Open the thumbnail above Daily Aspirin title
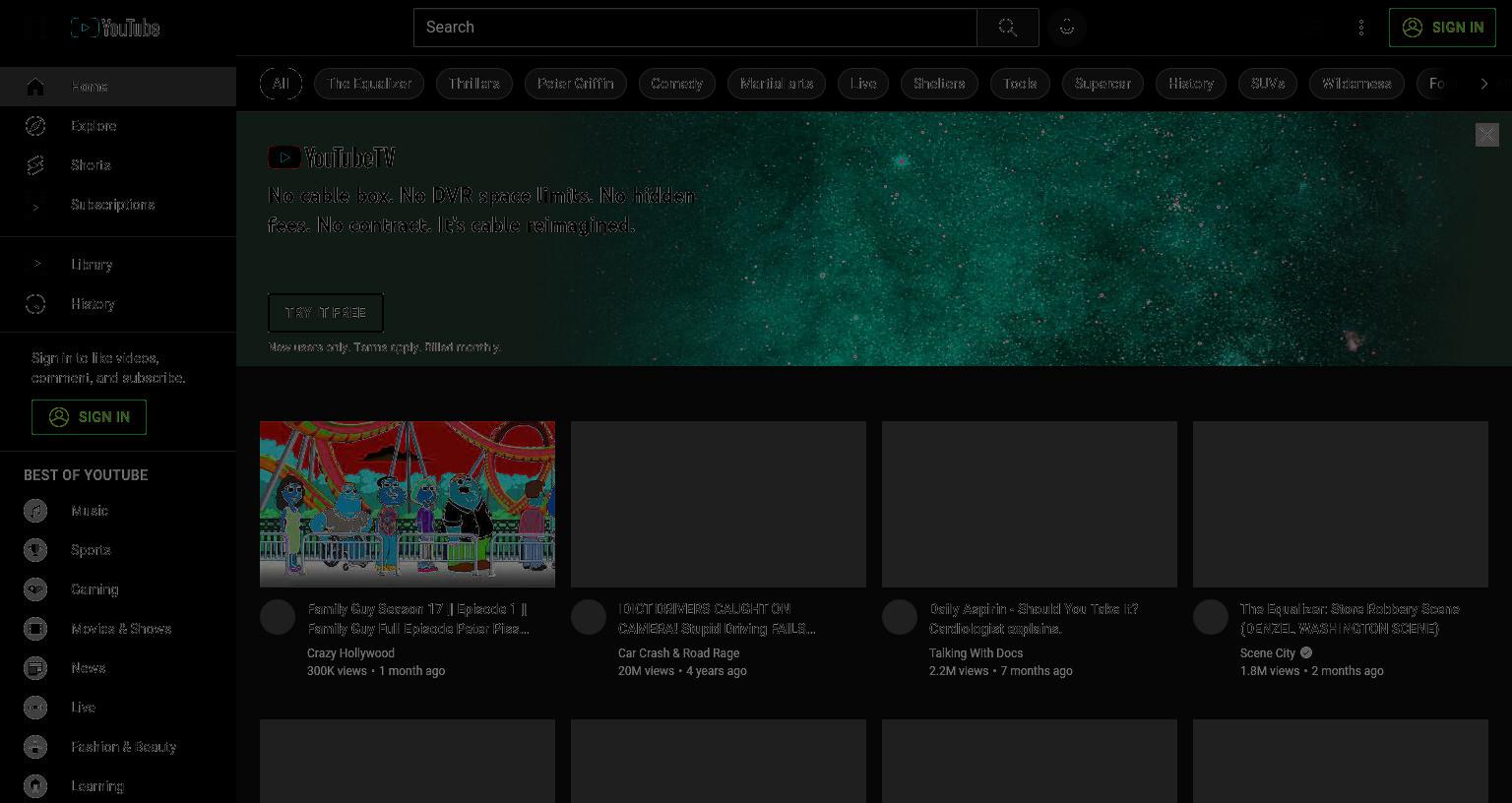This screenshot has height=803, width=1512. (x=1030, y=504)
